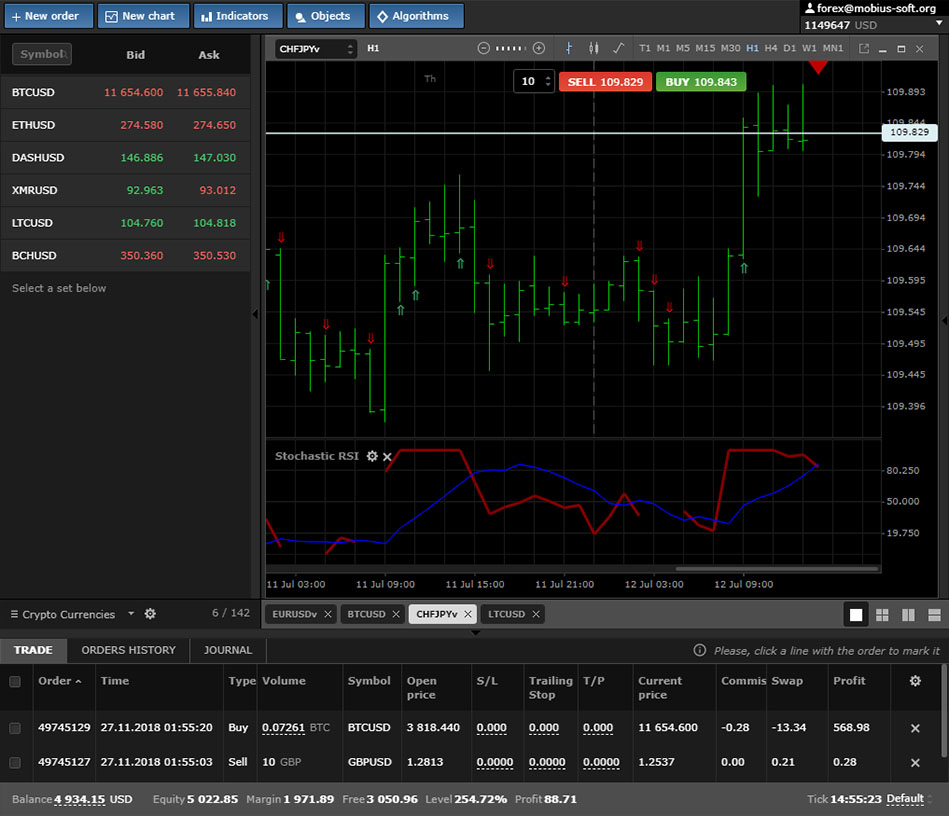This screenshot has width=949, height=816.
Task: Select the candlestick chart type icon
Action: 593,48
